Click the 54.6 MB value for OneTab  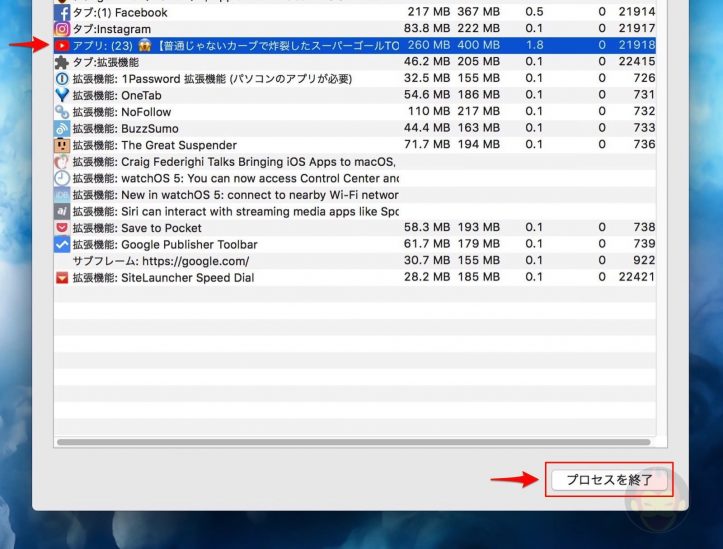(427, 94)
